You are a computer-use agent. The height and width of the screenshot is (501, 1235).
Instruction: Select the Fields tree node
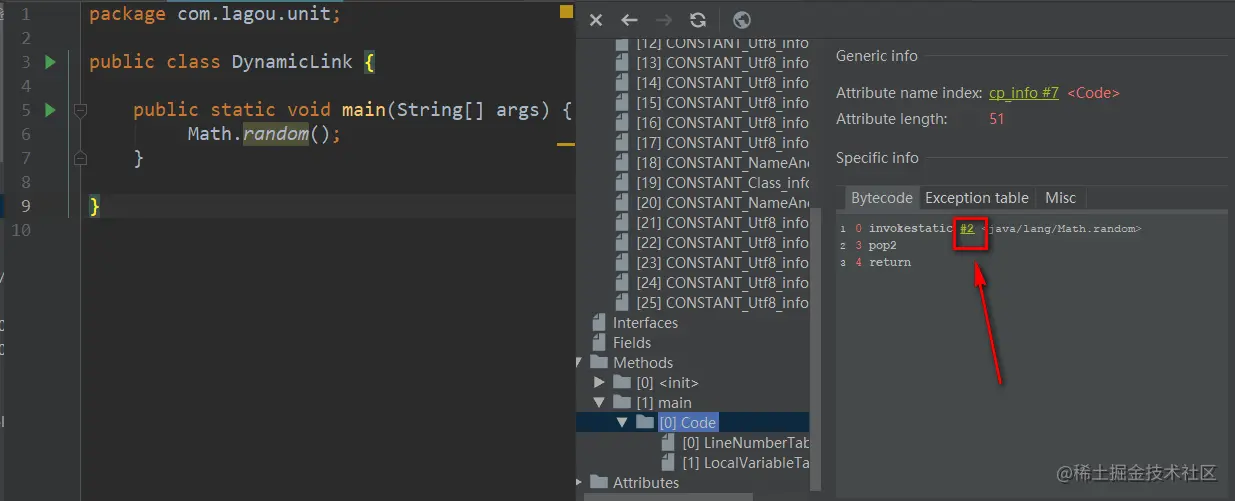[632, 343]
